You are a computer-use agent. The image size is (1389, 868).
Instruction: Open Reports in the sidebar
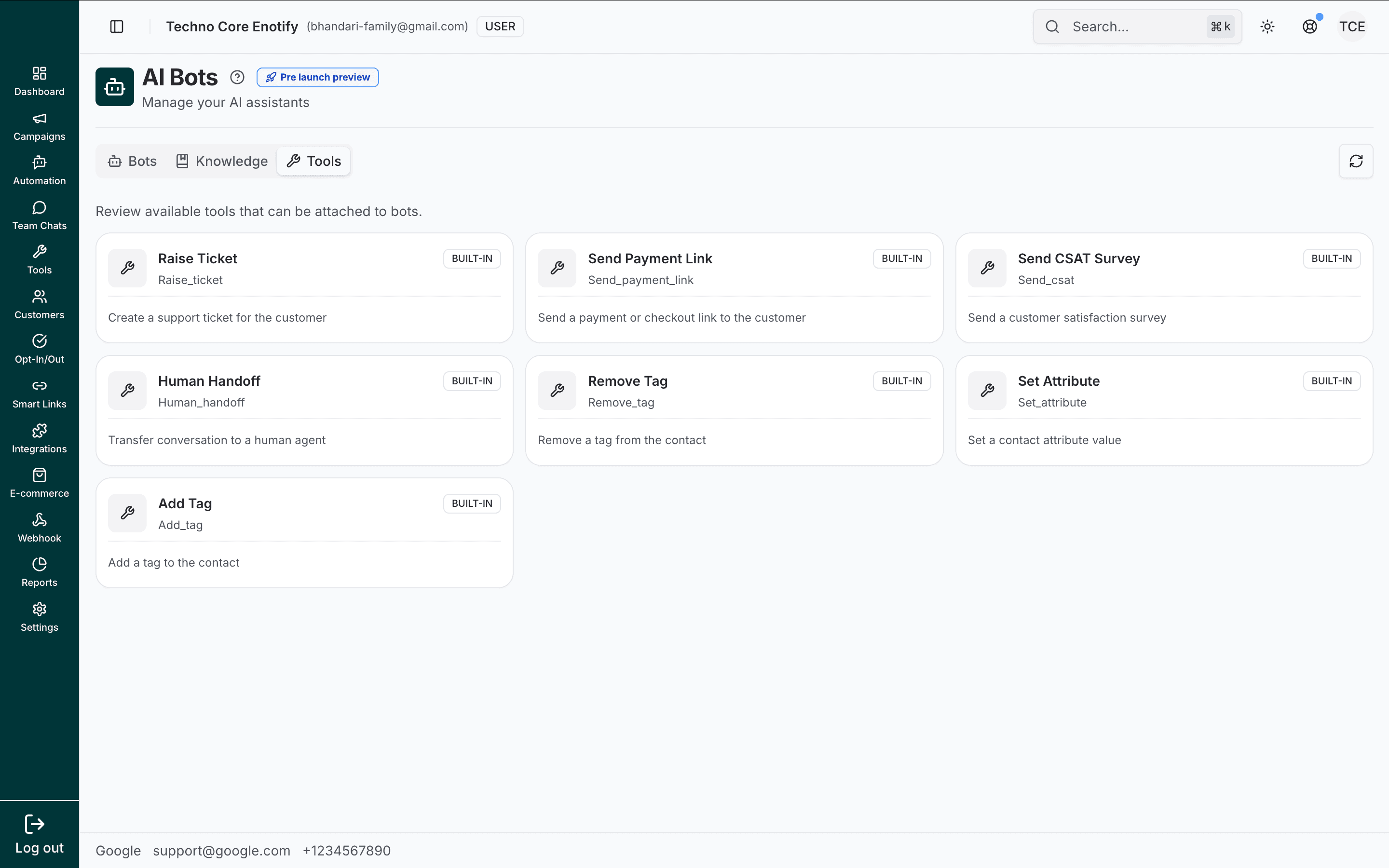coord(39,572)
